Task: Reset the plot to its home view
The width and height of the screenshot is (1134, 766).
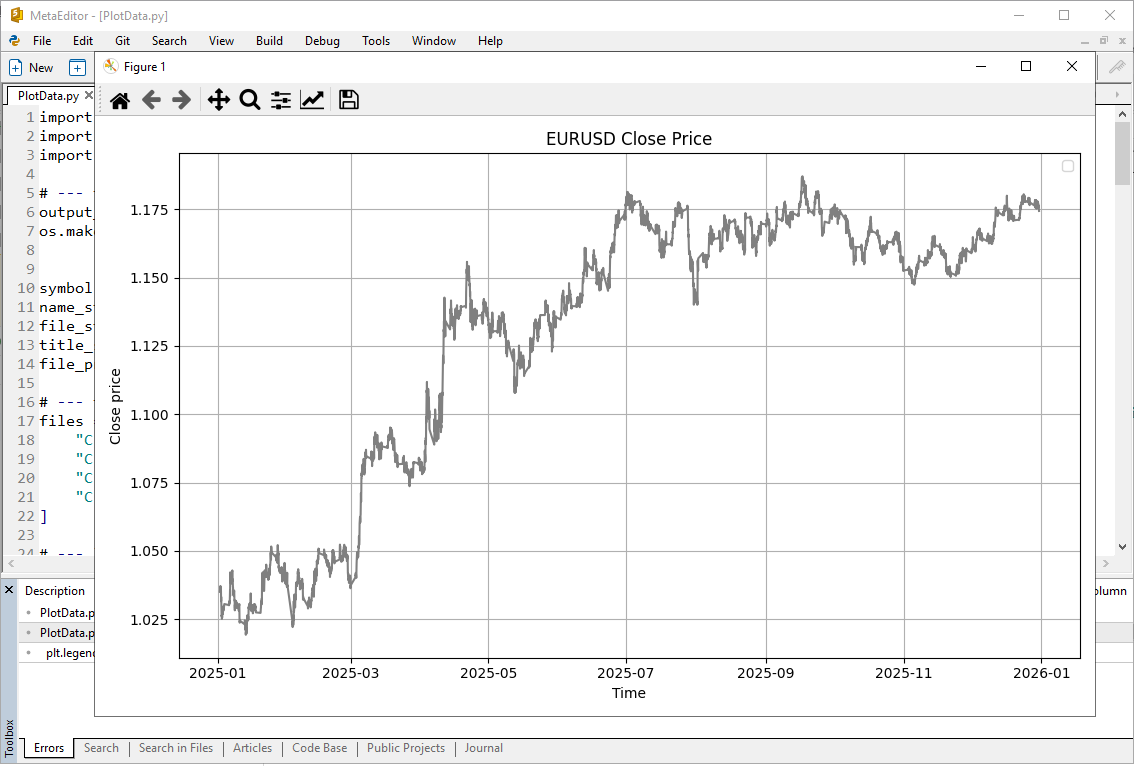Action: 119,99
